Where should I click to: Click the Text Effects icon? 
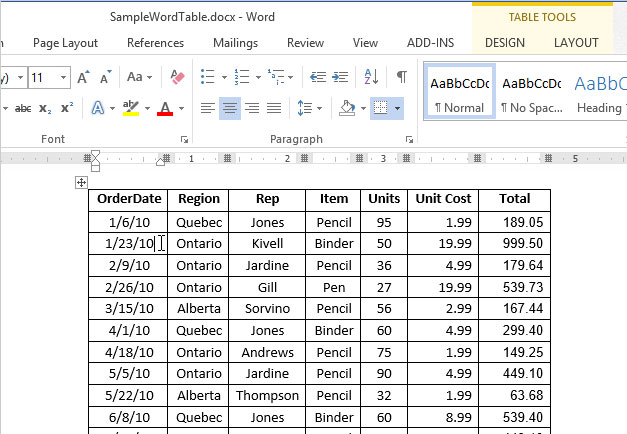[98, 108]
